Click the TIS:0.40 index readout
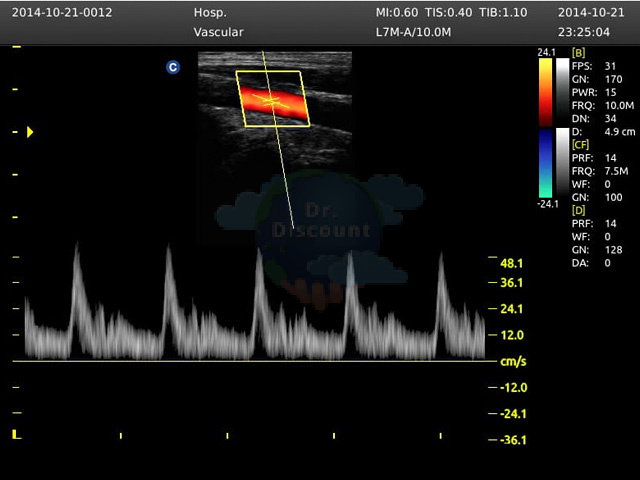640x480 pixels. coord(449,13)
